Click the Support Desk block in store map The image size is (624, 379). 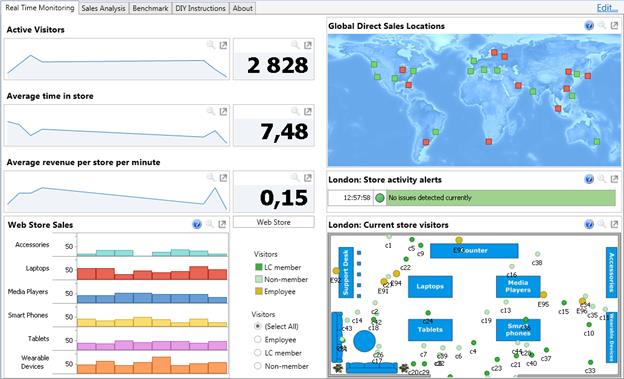click(x=345, y=272)
